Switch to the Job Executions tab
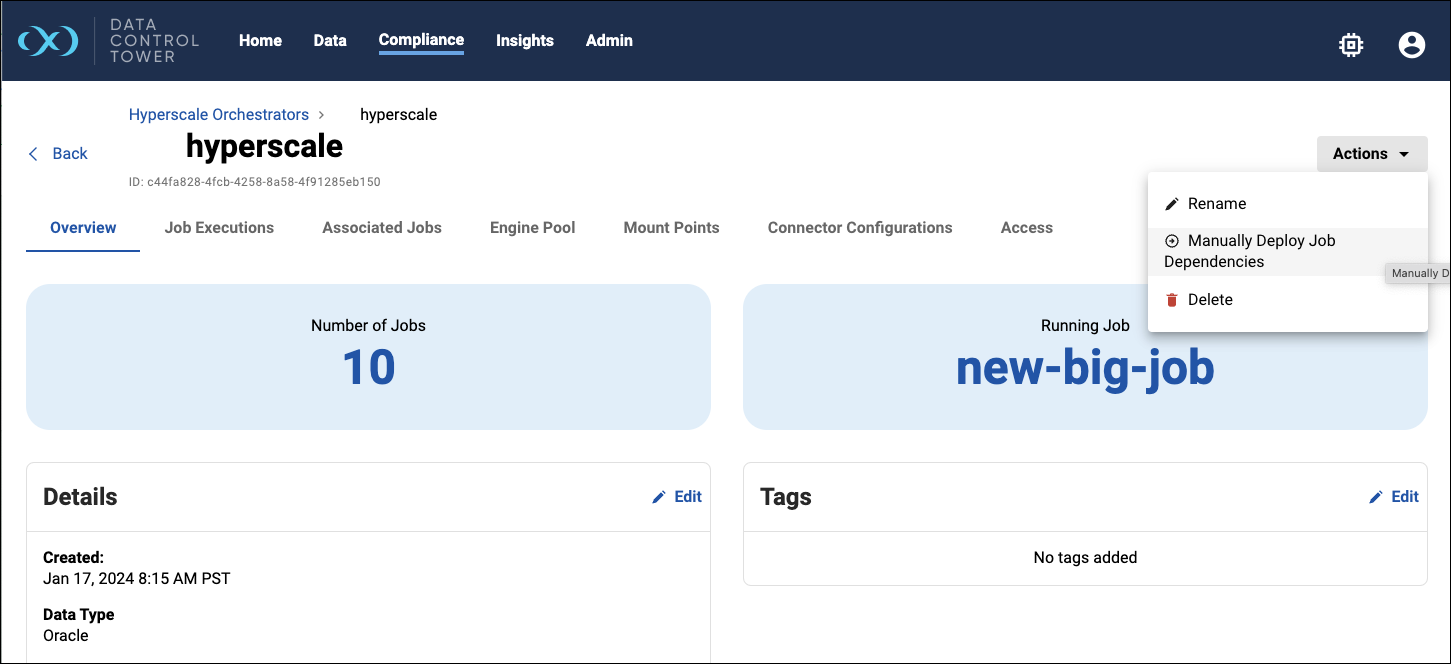Screen dimensions: 1451x664 pos(219,228)
